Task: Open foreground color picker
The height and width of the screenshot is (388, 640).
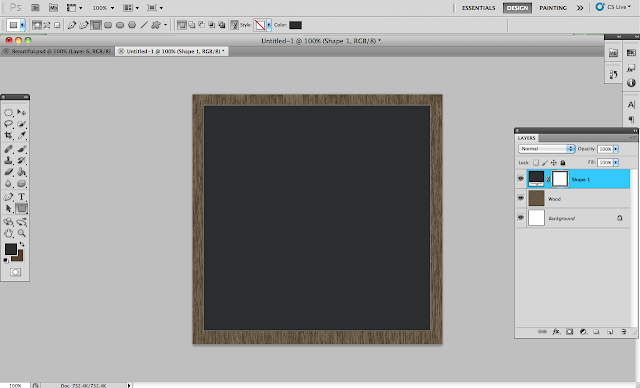Action: (11, 249)
